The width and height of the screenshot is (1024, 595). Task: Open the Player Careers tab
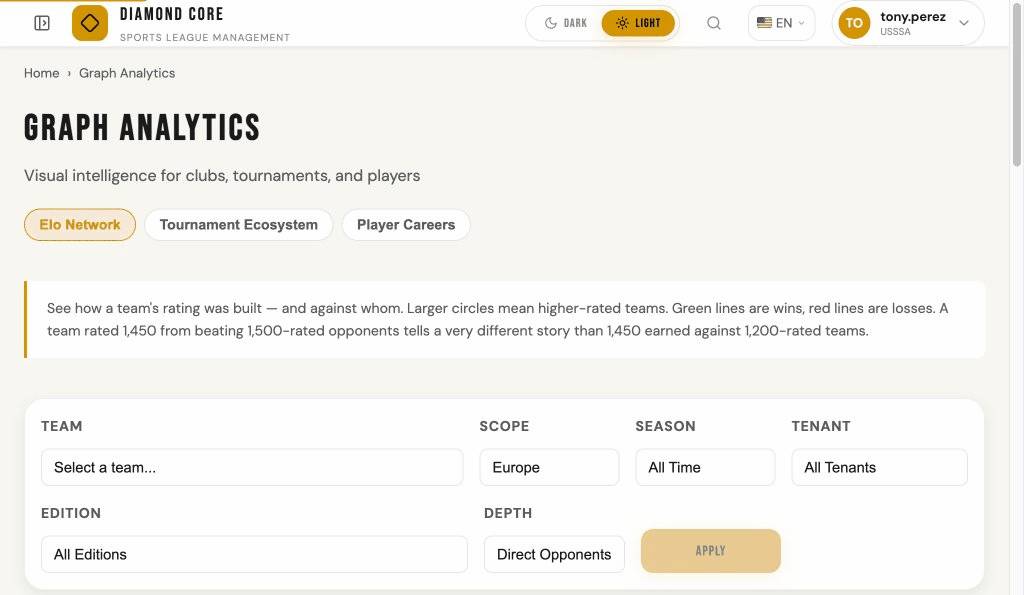[406, 224]
